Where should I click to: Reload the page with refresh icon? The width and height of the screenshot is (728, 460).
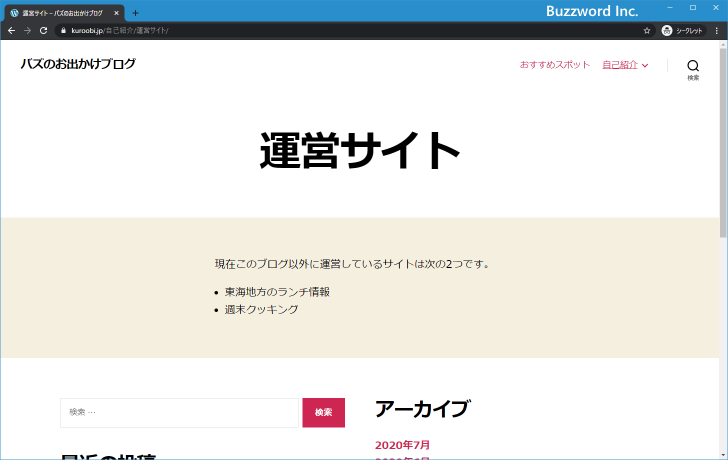pyautogui.click(x=44, y=31)
